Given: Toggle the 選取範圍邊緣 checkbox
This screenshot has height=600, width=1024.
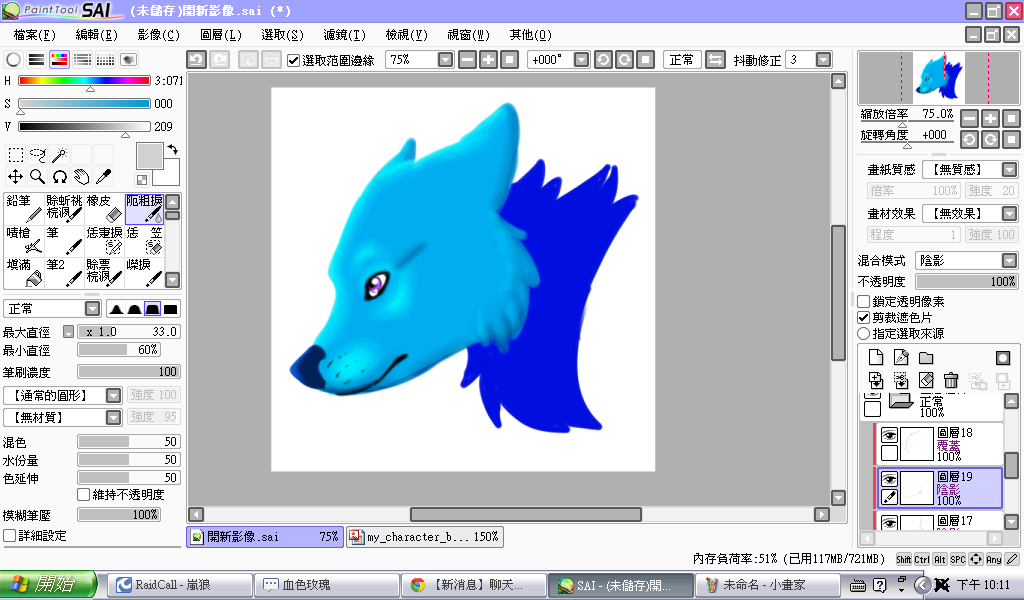Looking at the screenshot, I should click(x=294, y=60).
